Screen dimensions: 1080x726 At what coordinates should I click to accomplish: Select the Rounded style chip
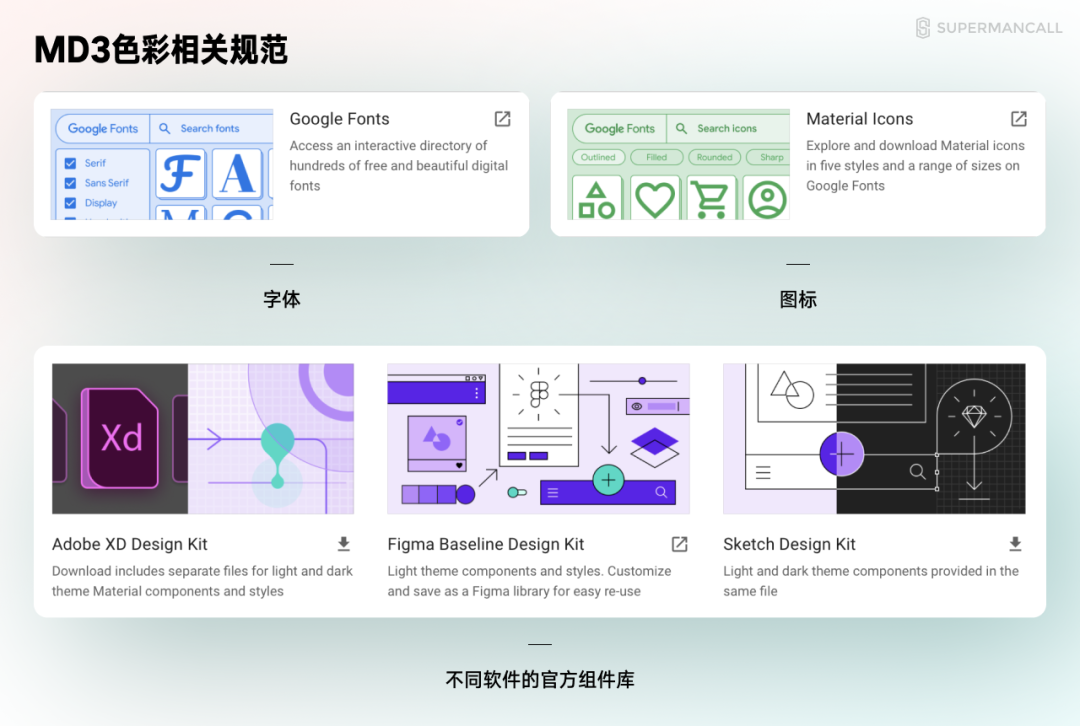pyautogui.click(x=714, y=157)
